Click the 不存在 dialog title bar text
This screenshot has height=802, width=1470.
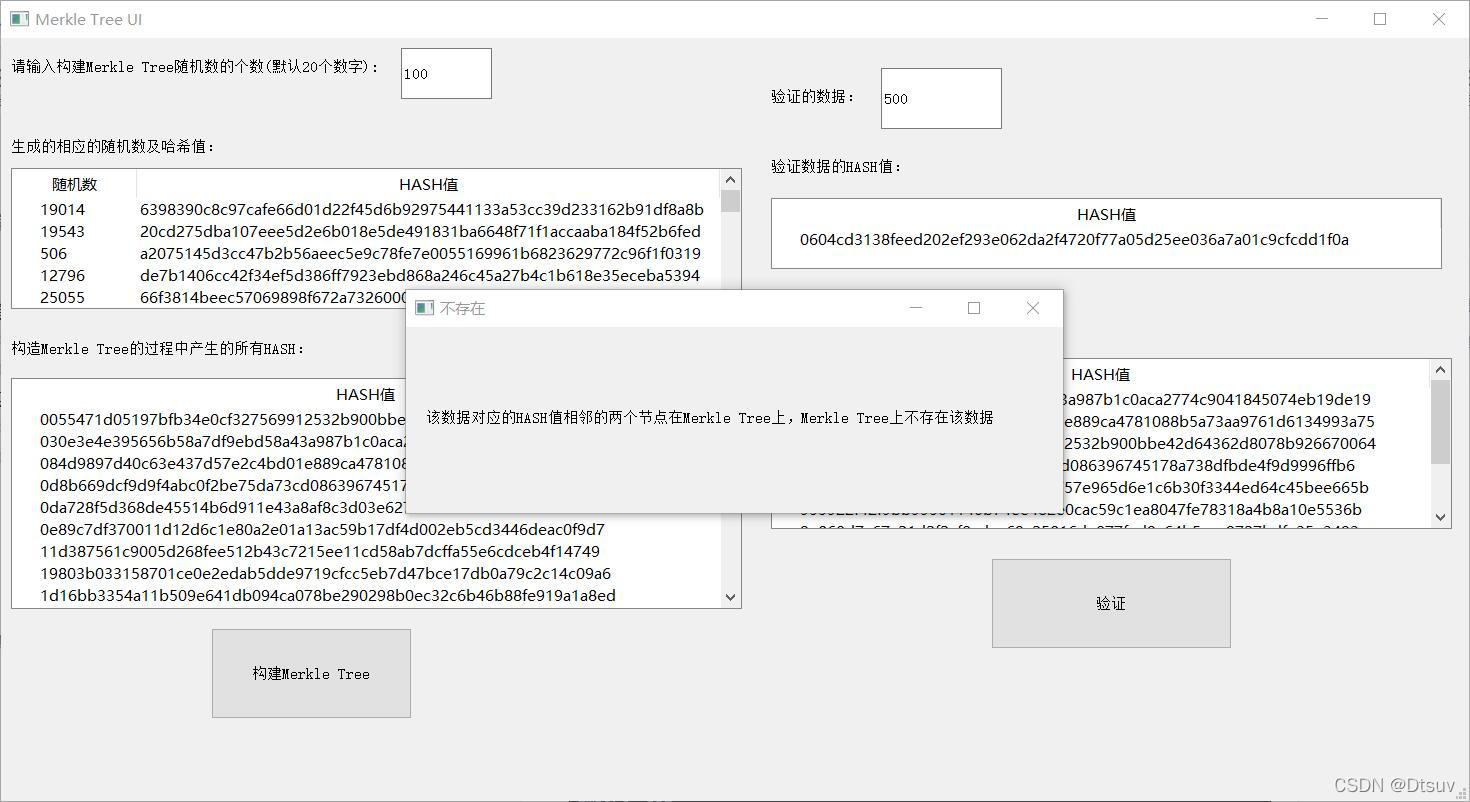[x=463, y=308]
